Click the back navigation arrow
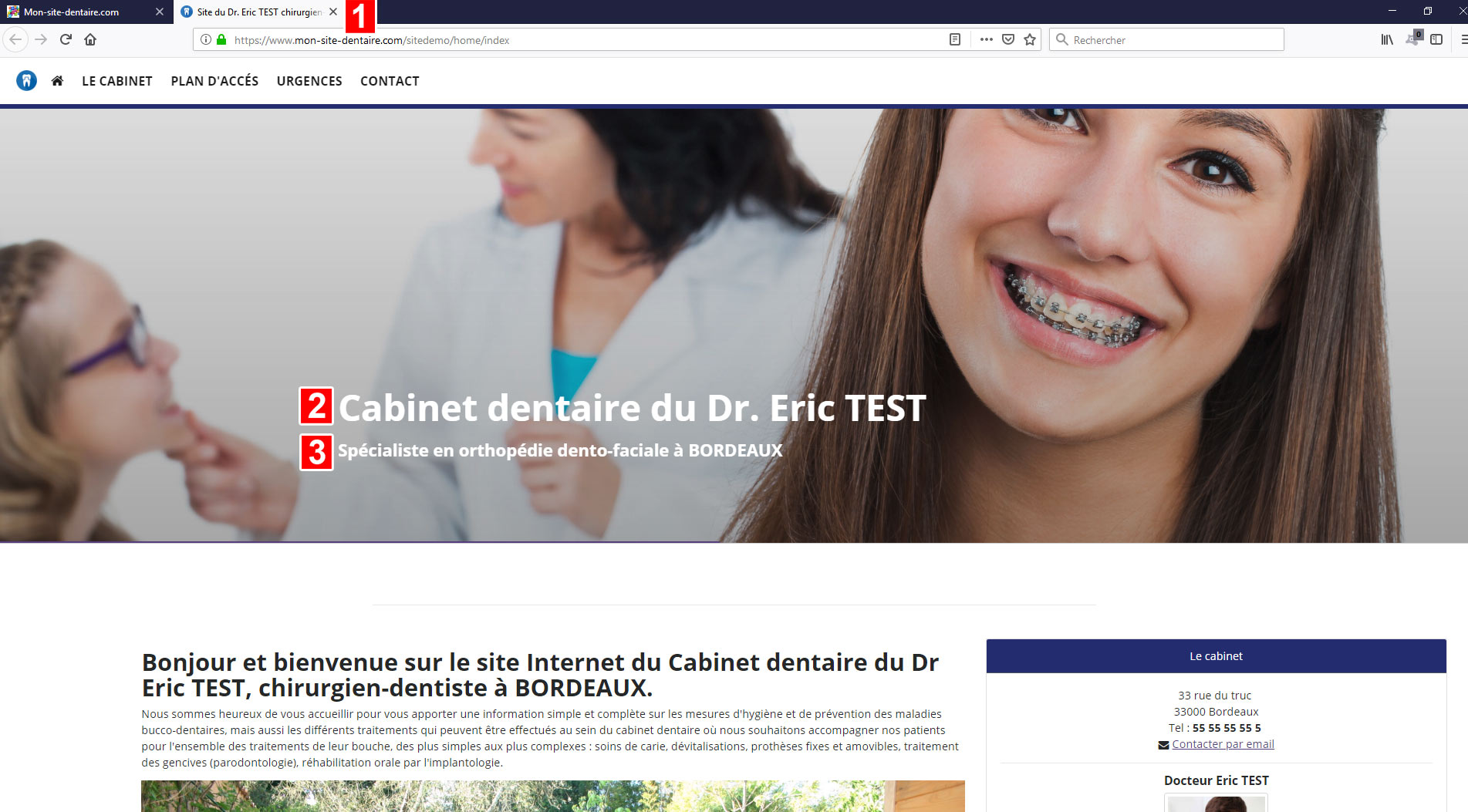The height and width of the screenshot is (812, 1468). point(15,39)
